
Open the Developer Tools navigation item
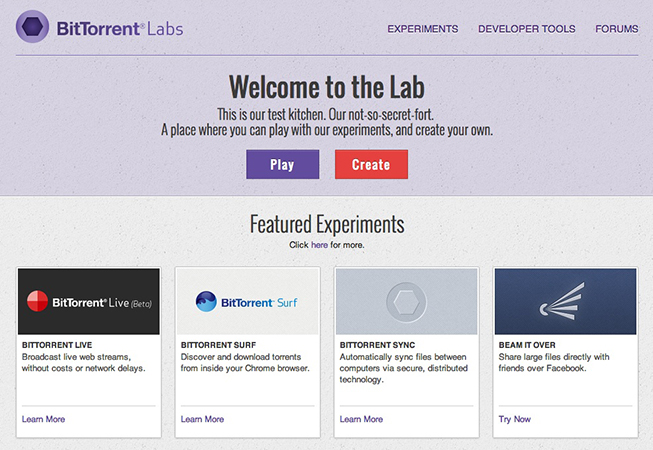coord(526,29)
